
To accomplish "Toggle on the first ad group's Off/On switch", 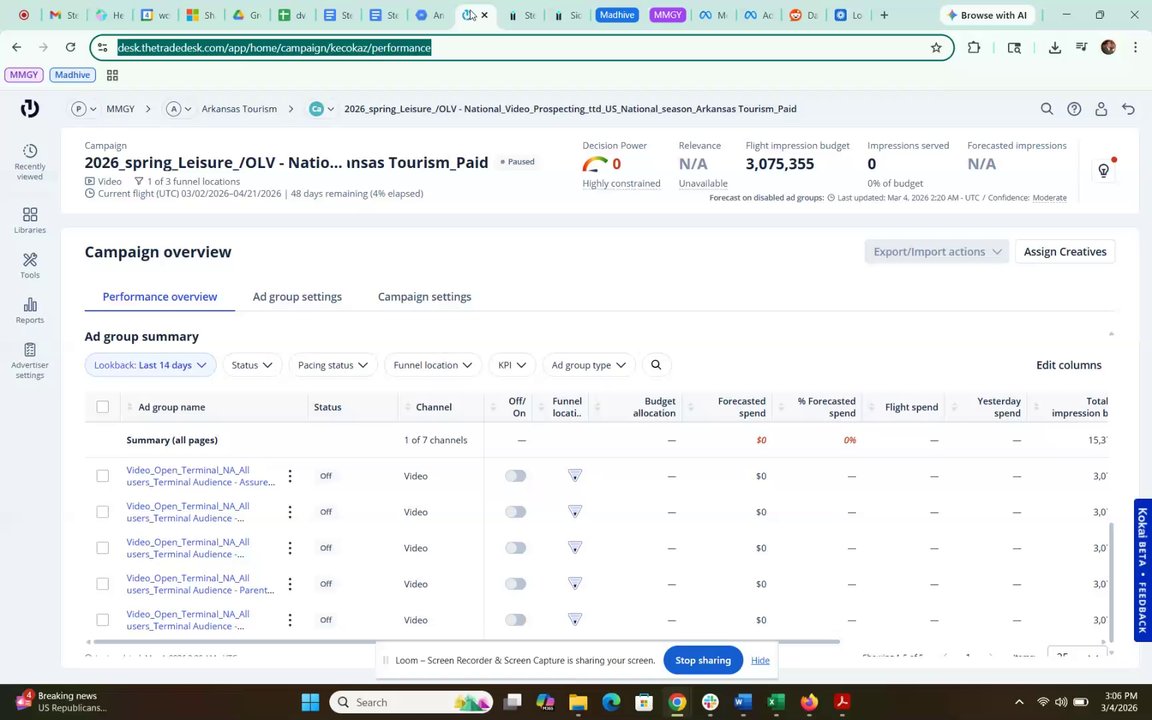I will coord(515,476).
